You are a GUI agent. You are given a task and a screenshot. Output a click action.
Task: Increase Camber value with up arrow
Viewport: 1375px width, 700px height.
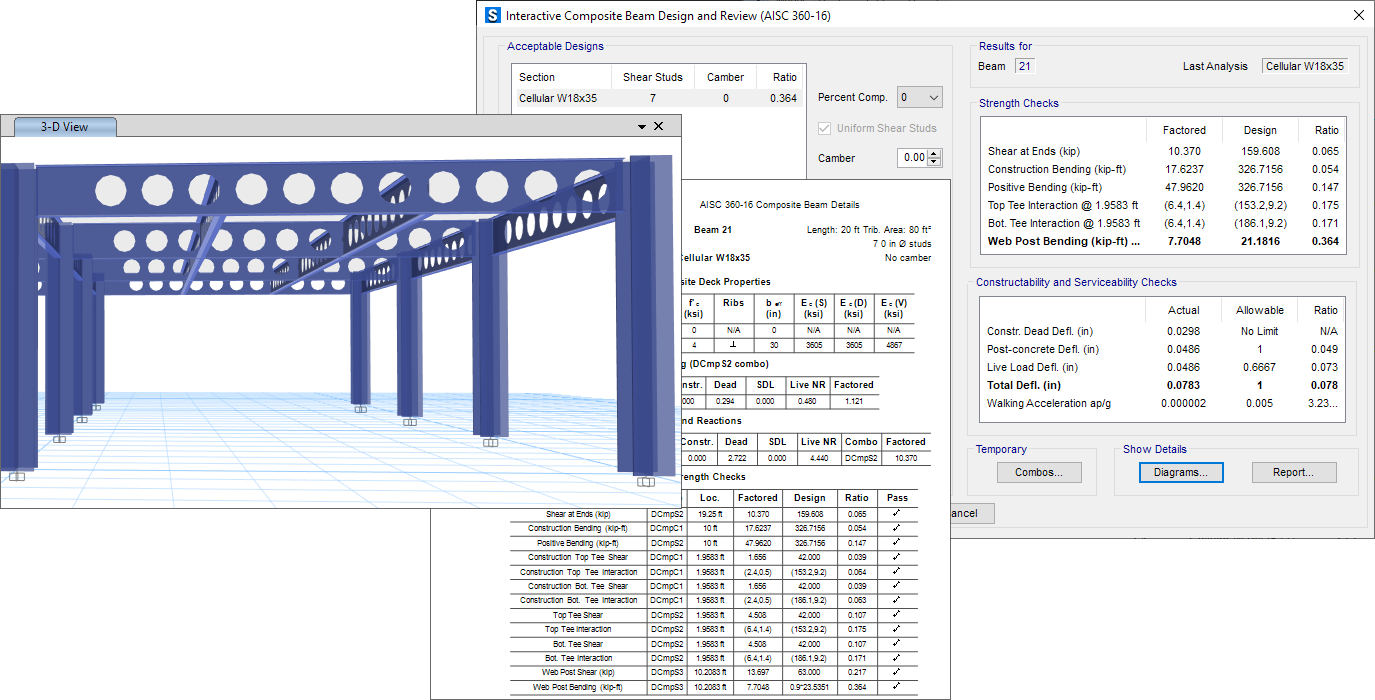935,153
